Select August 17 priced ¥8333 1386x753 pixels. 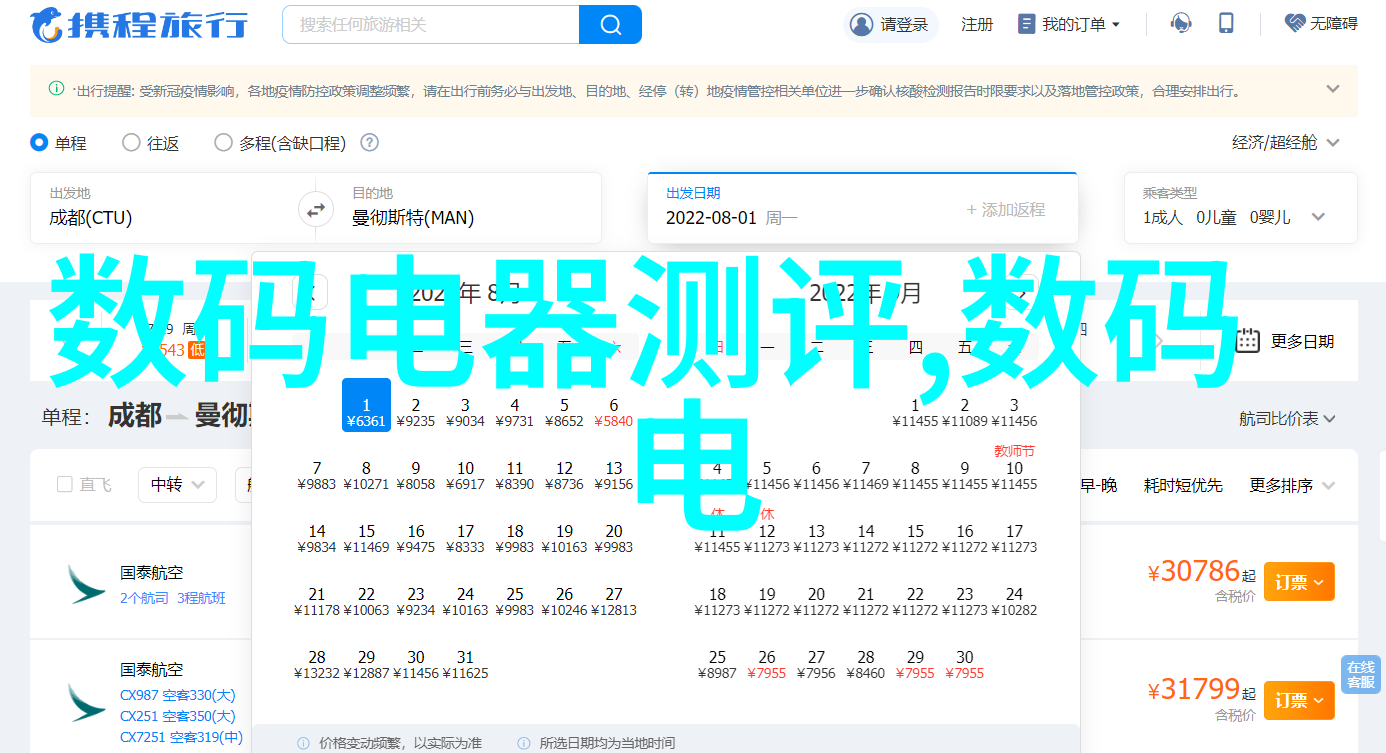coord(465,538)
